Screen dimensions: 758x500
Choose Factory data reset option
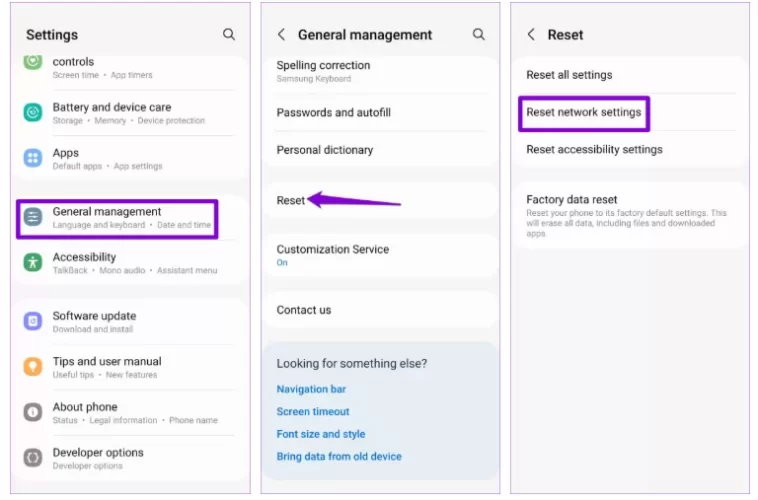click(x=572, y=200)
